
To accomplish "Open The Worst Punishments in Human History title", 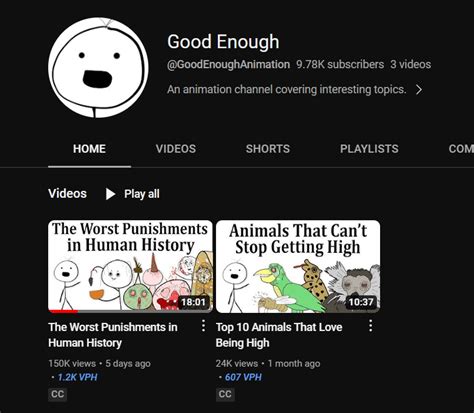I will pos(113,335).
